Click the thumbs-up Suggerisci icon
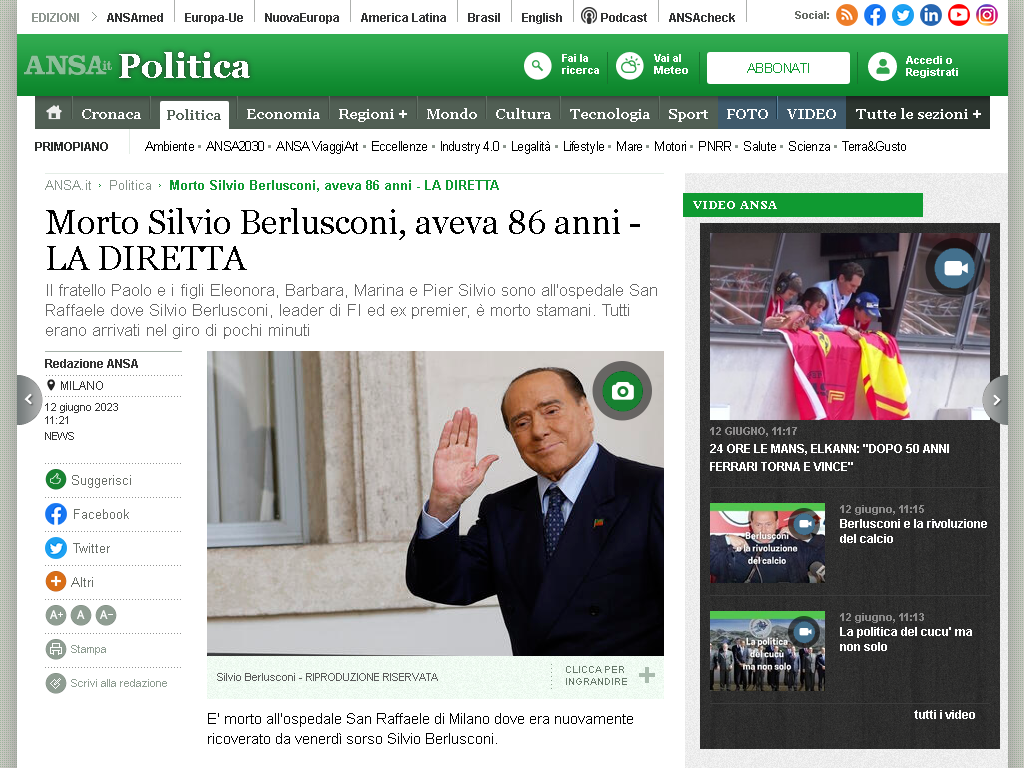This screenshot has height=768, width=1024. tap(56, 479)
